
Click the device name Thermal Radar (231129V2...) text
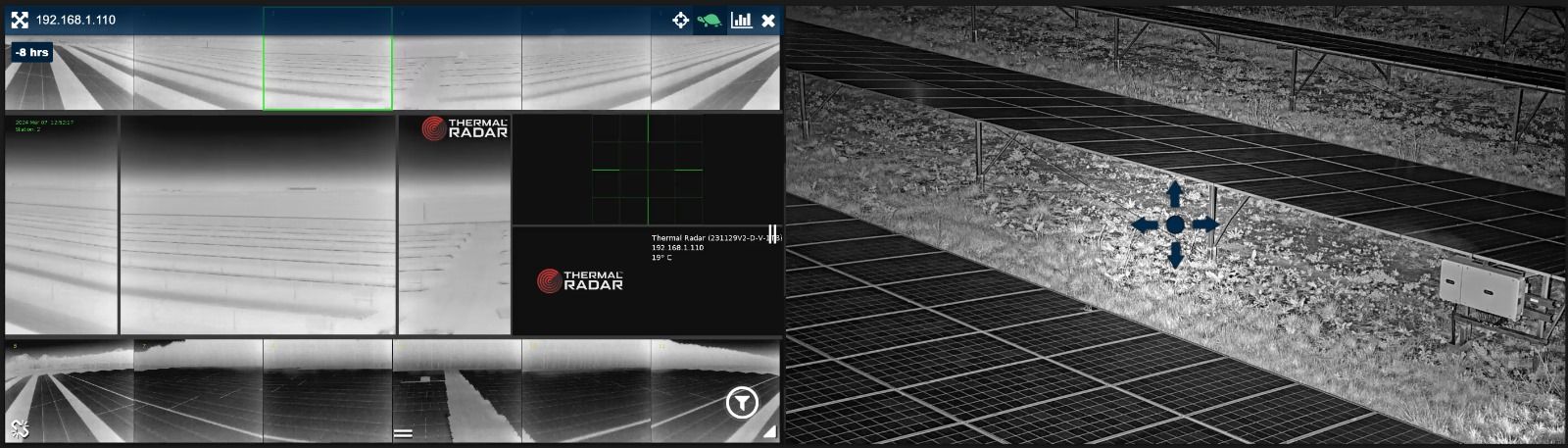(x=716, y=238)
